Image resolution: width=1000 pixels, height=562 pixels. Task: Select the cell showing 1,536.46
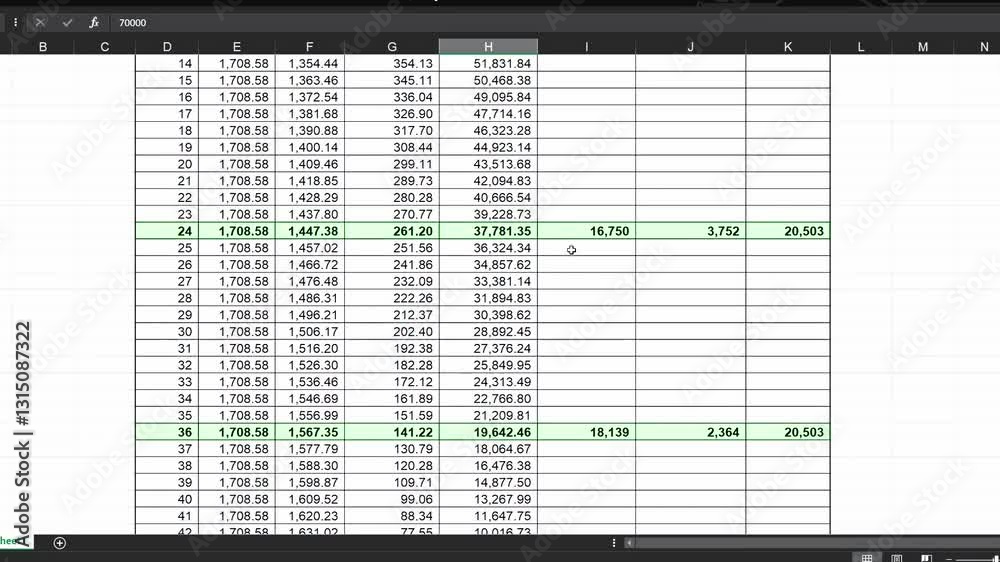pyautogui.click(x=309, y=381)
